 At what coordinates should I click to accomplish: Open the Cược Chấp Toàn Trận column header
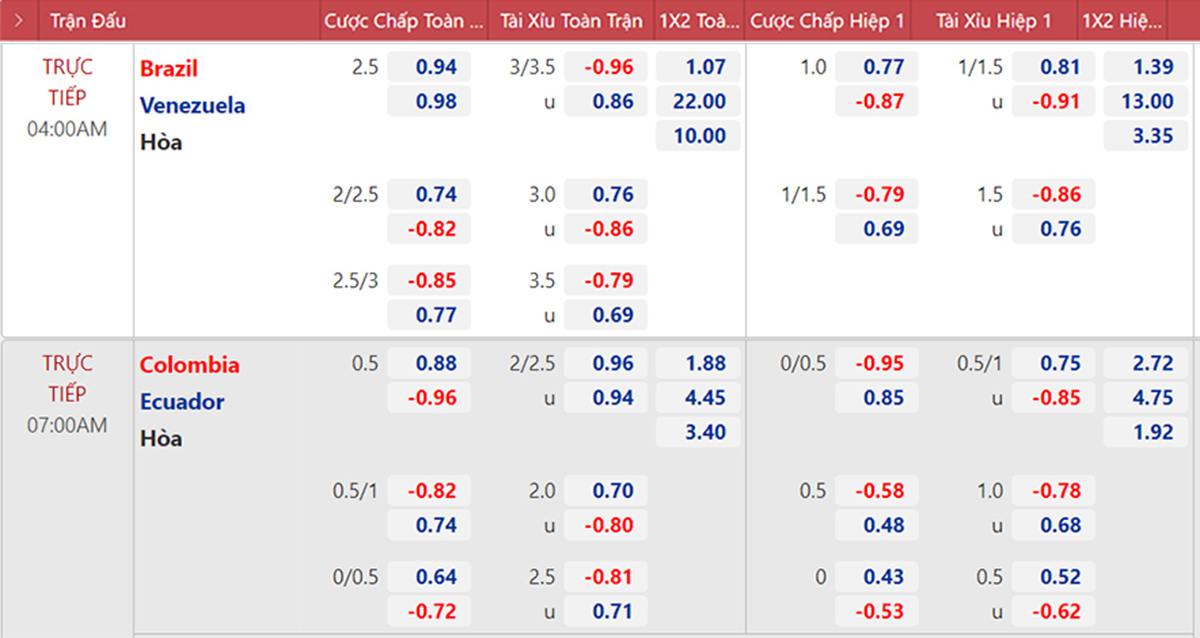point(404,20)
